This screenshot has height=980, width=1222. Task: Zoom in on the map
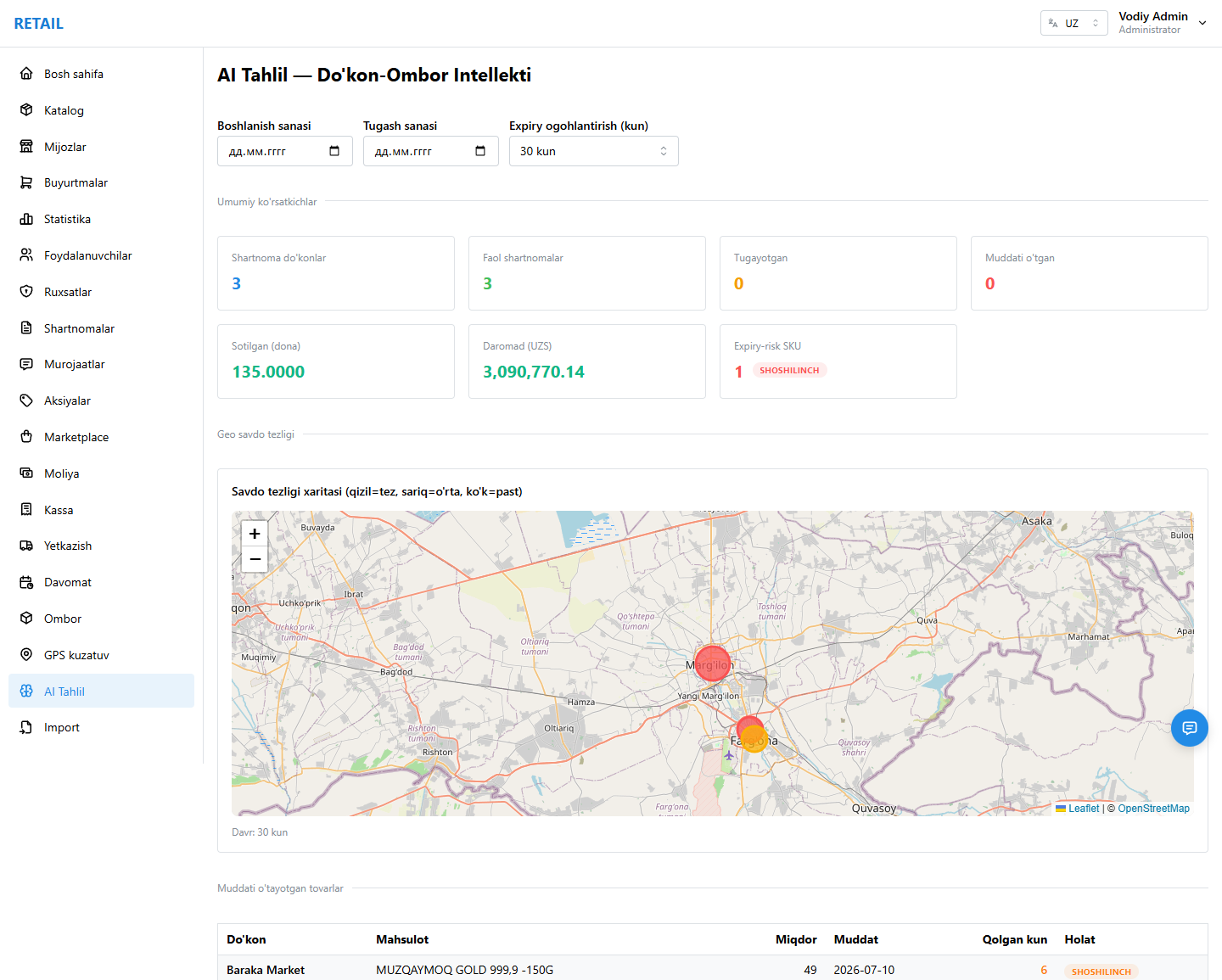(255, 534)
